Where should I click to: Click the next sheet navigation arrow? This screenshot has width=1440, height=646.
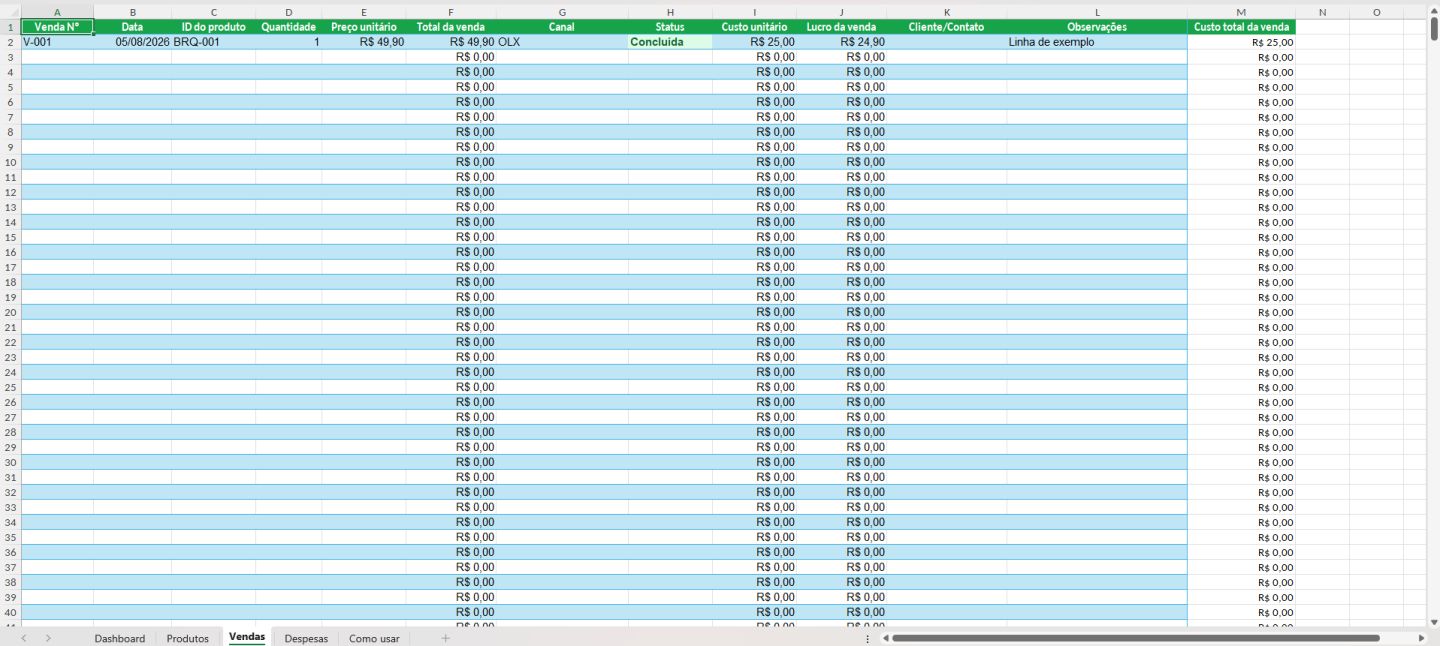48,638
